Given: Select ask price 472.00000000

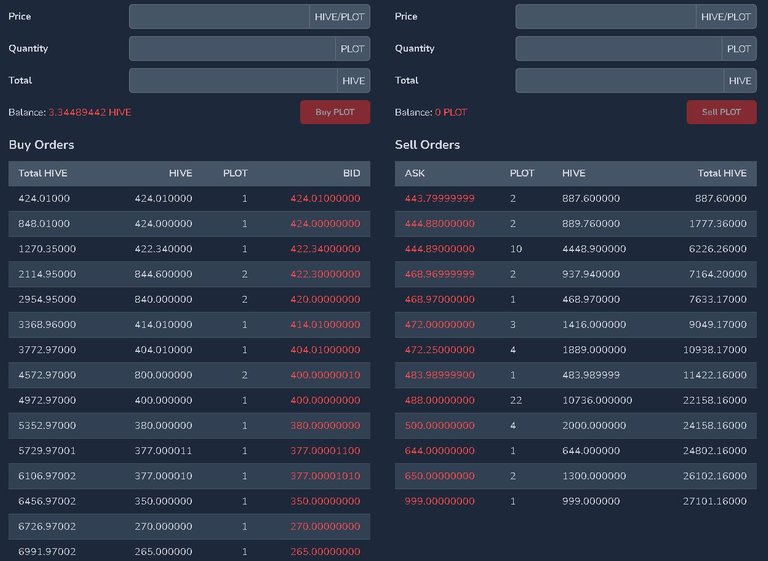Looking at the screenshot, I should click(440, 324).
